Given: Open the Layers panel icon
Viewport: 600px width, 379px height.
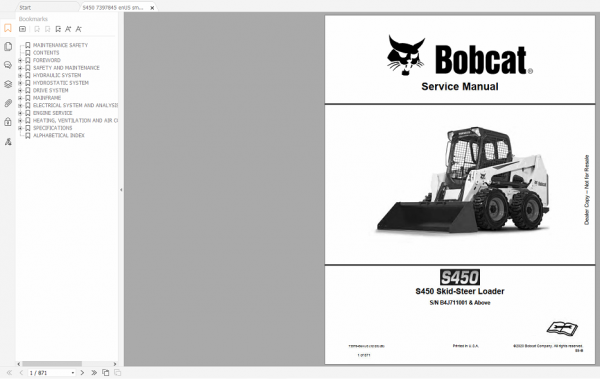Looking at the screenshot, I should (x=8, y=84).
